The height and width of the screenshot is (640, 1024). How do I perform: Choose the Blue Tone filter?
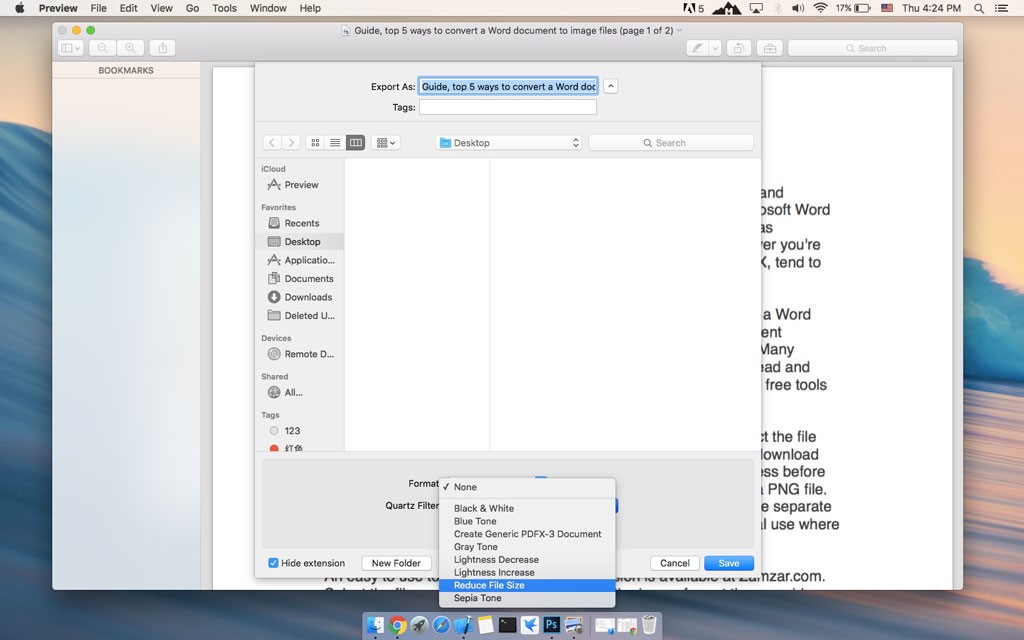(x=527, y=521)
